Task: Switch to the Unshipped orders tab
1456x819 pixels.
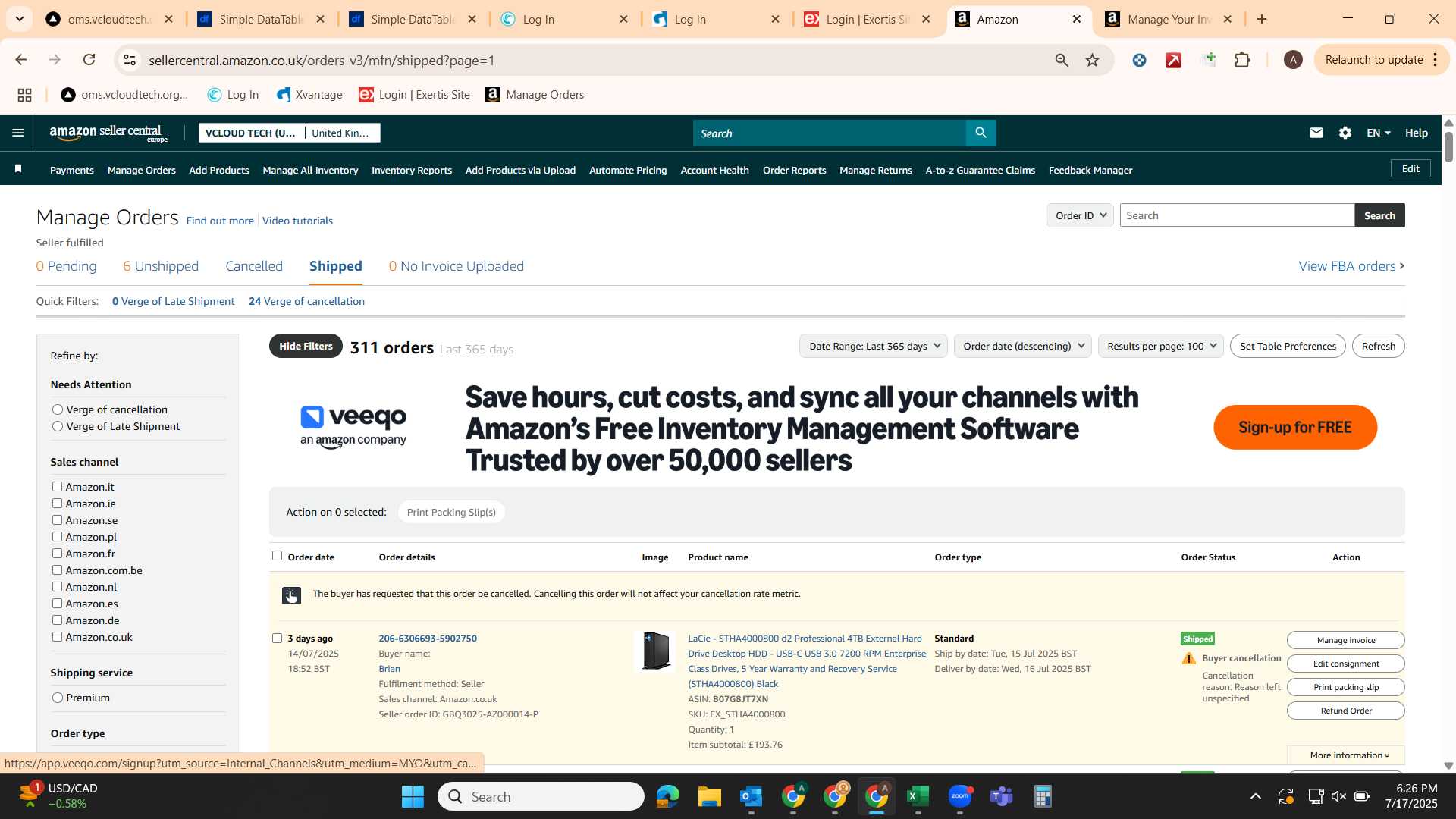Action: pos(161,266)
